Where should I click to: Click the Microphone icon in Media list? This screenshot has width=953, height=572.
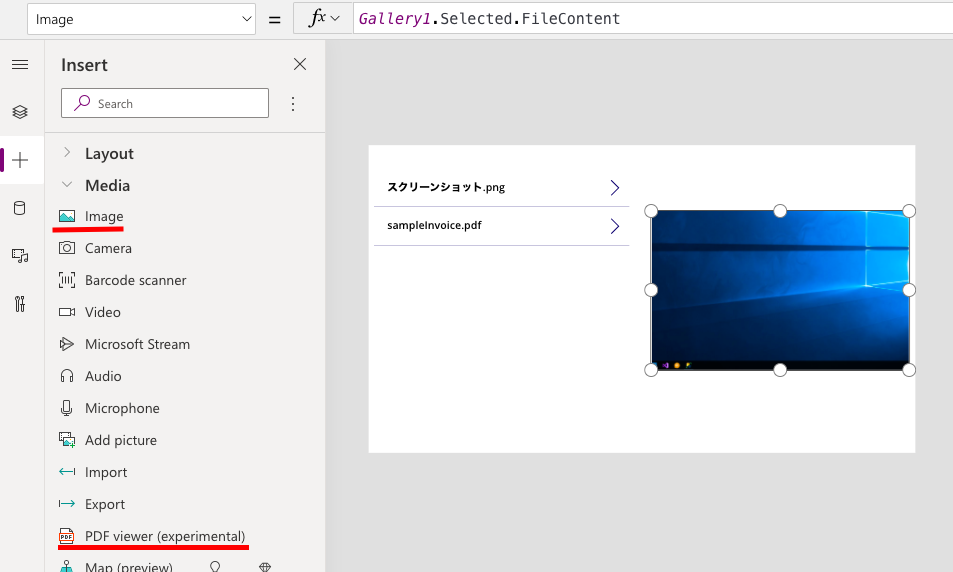pos(66,408)
